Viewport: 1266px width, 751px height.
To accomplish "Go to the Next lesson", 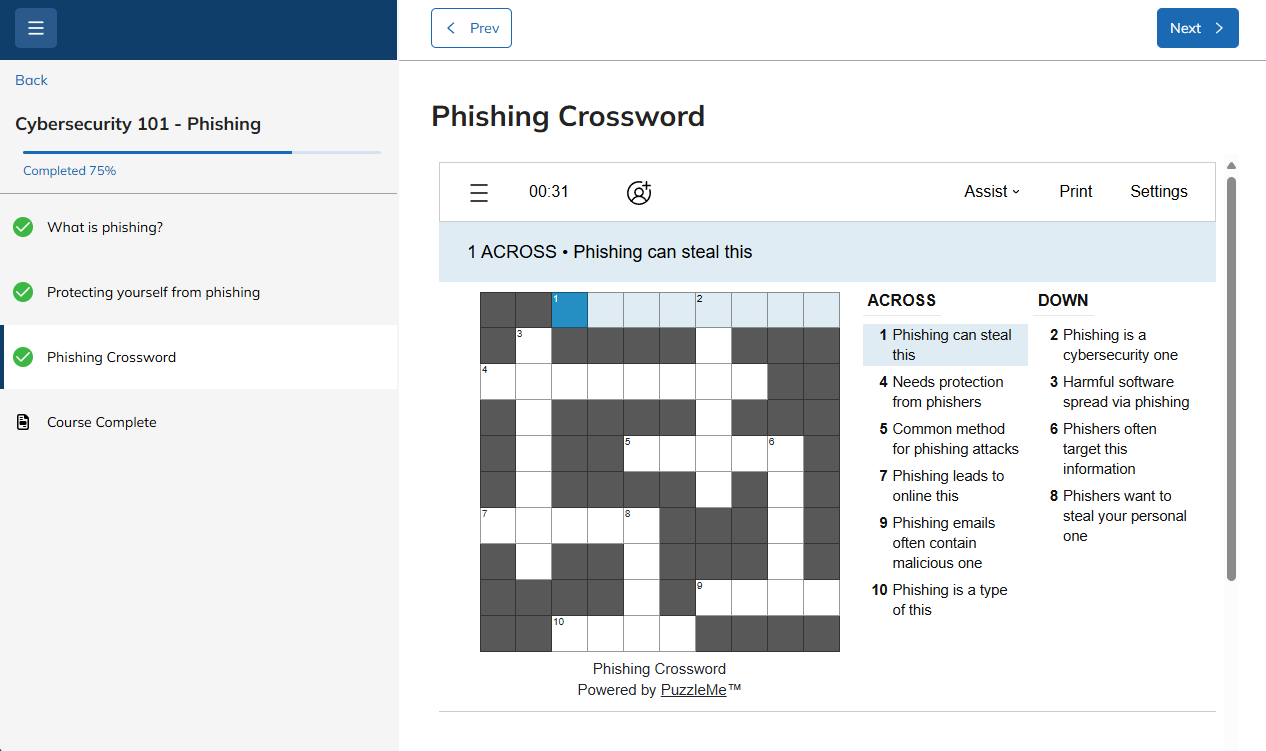I will coord(1198,28).
